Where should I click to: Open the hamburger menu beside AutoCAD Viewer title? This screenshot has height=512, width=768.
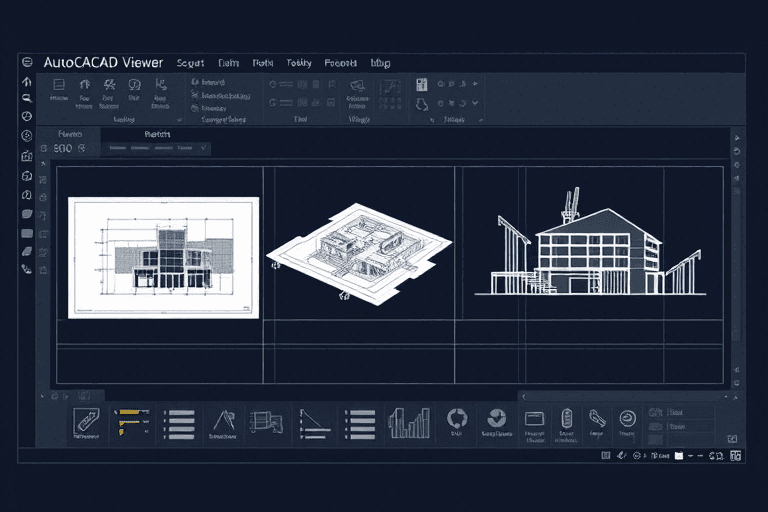pos(27,62)
